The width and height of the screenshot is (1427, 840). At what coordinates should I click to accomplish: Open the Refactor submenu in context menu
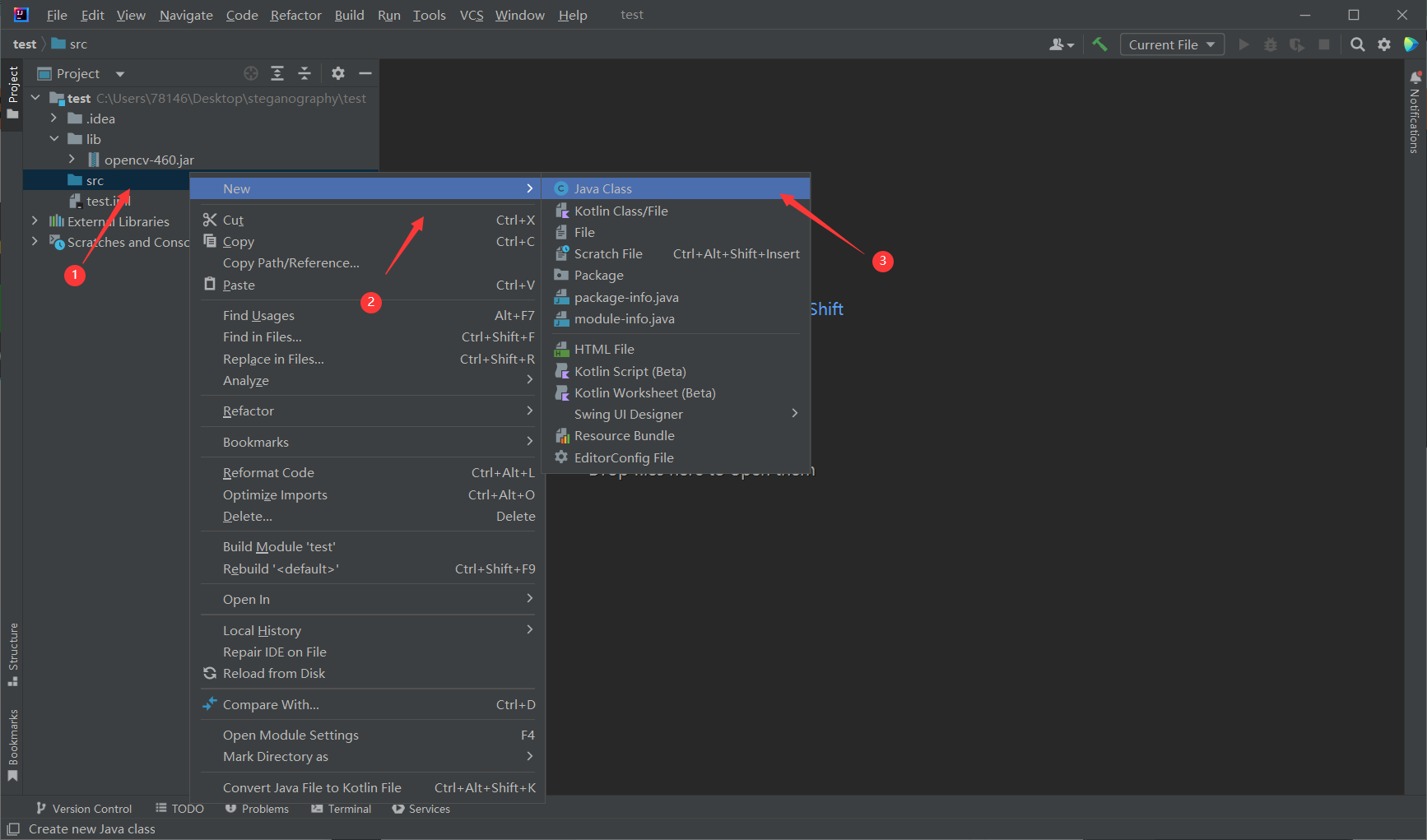pyautogui.click(x=368, y=411)
